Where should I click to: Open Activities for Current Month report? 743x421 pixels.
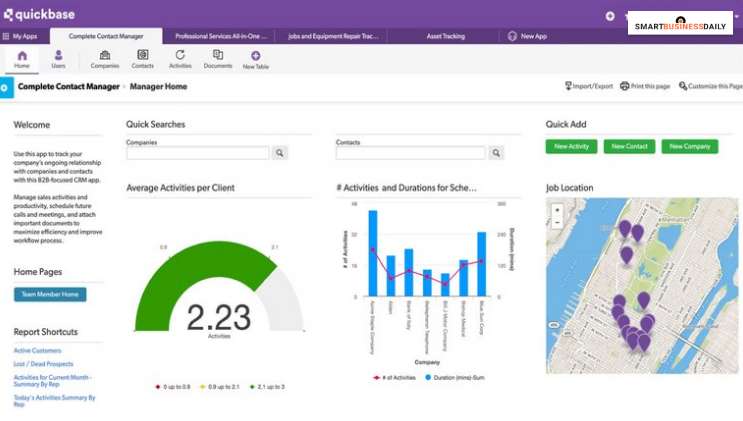52,381
